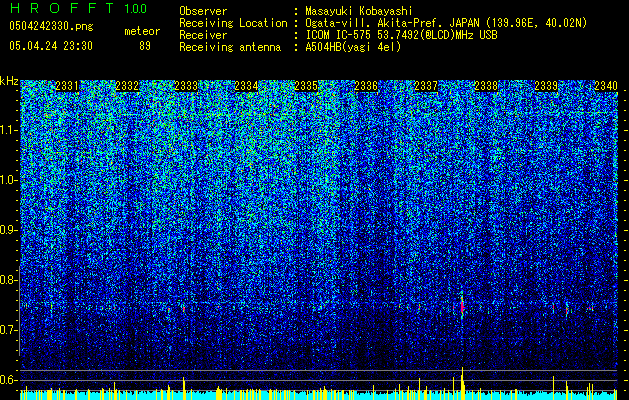Click the Receiving Location Ogata-vill. Akita-Pref. text
The height and width of the screenshot is (400, 629).
coord(446,23)
